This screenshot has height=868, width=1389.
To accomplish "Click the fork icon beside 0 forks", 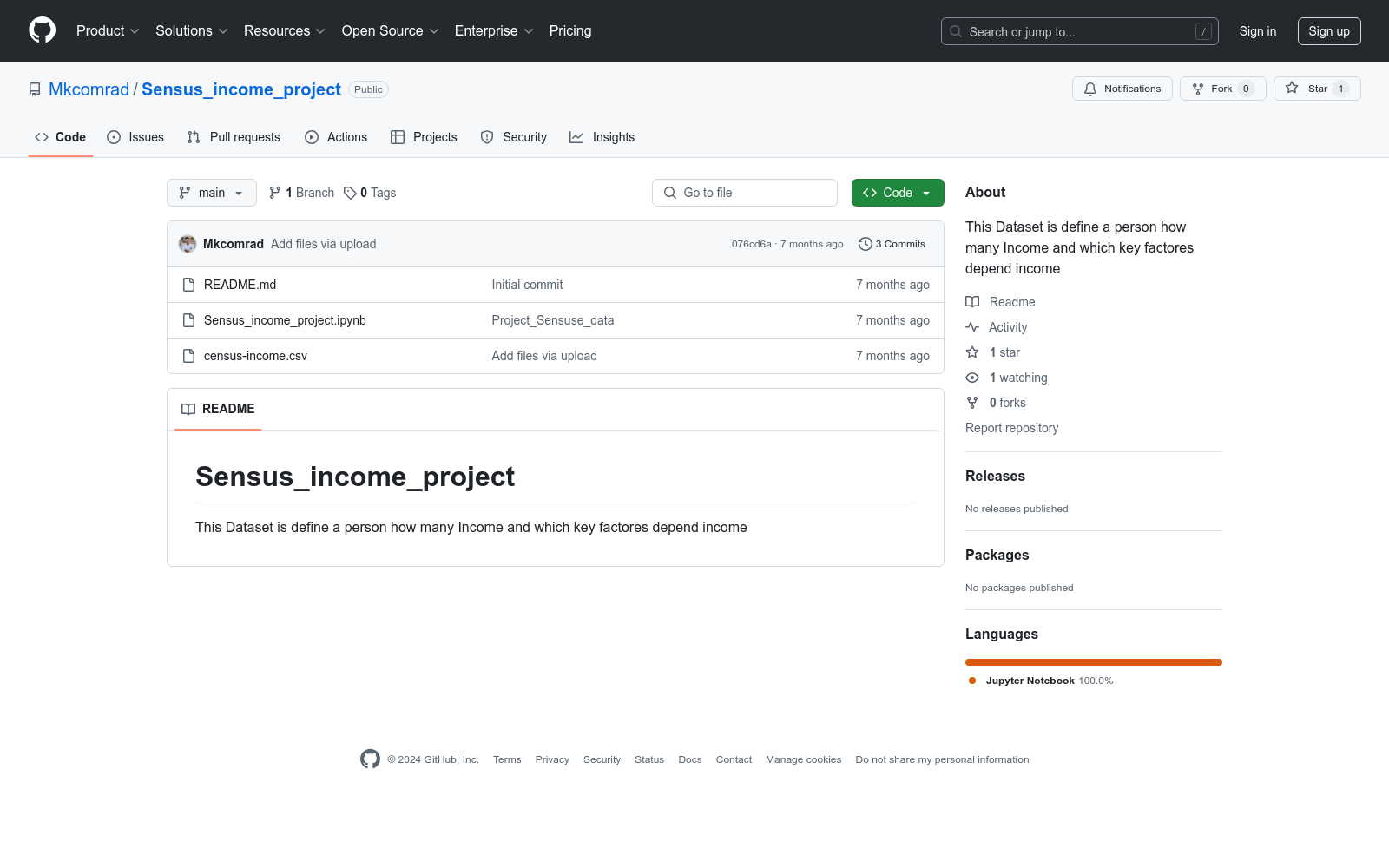I will point(972,403).
